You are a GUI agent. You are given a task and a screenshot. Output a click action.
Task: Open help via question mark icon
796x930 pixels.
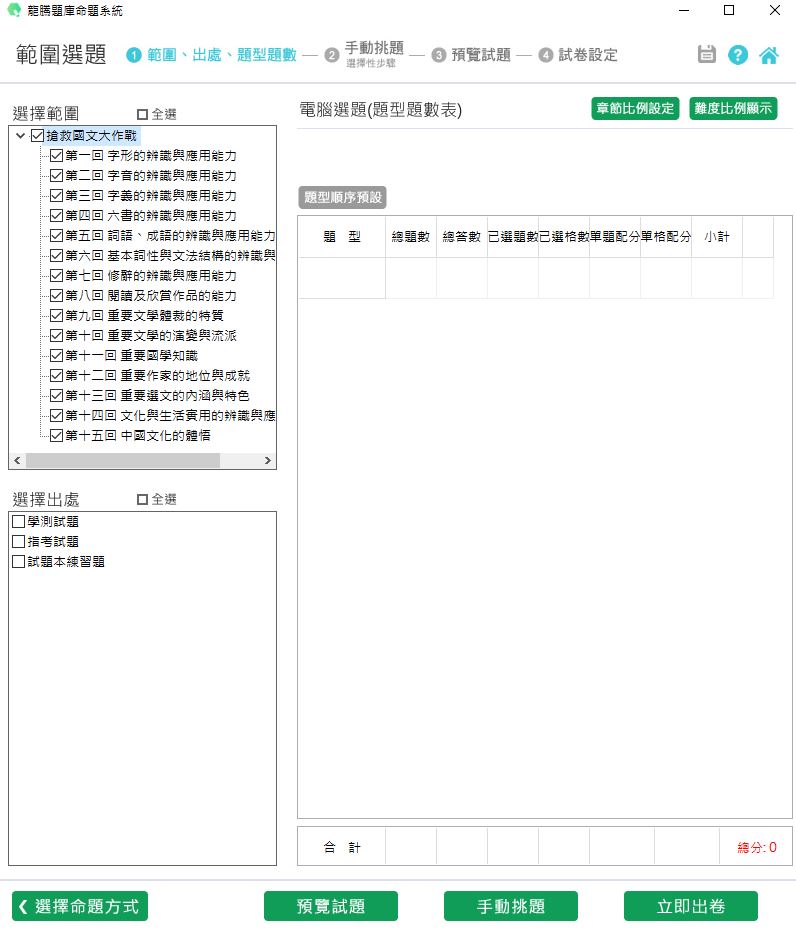click(738, 55)
